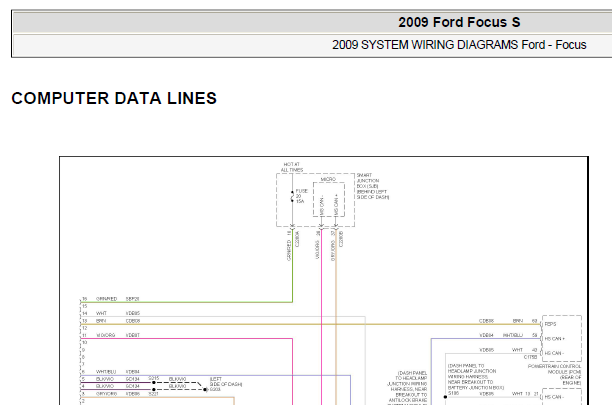Click 'GRN/RED' label at pin 16

click(106, 299)
